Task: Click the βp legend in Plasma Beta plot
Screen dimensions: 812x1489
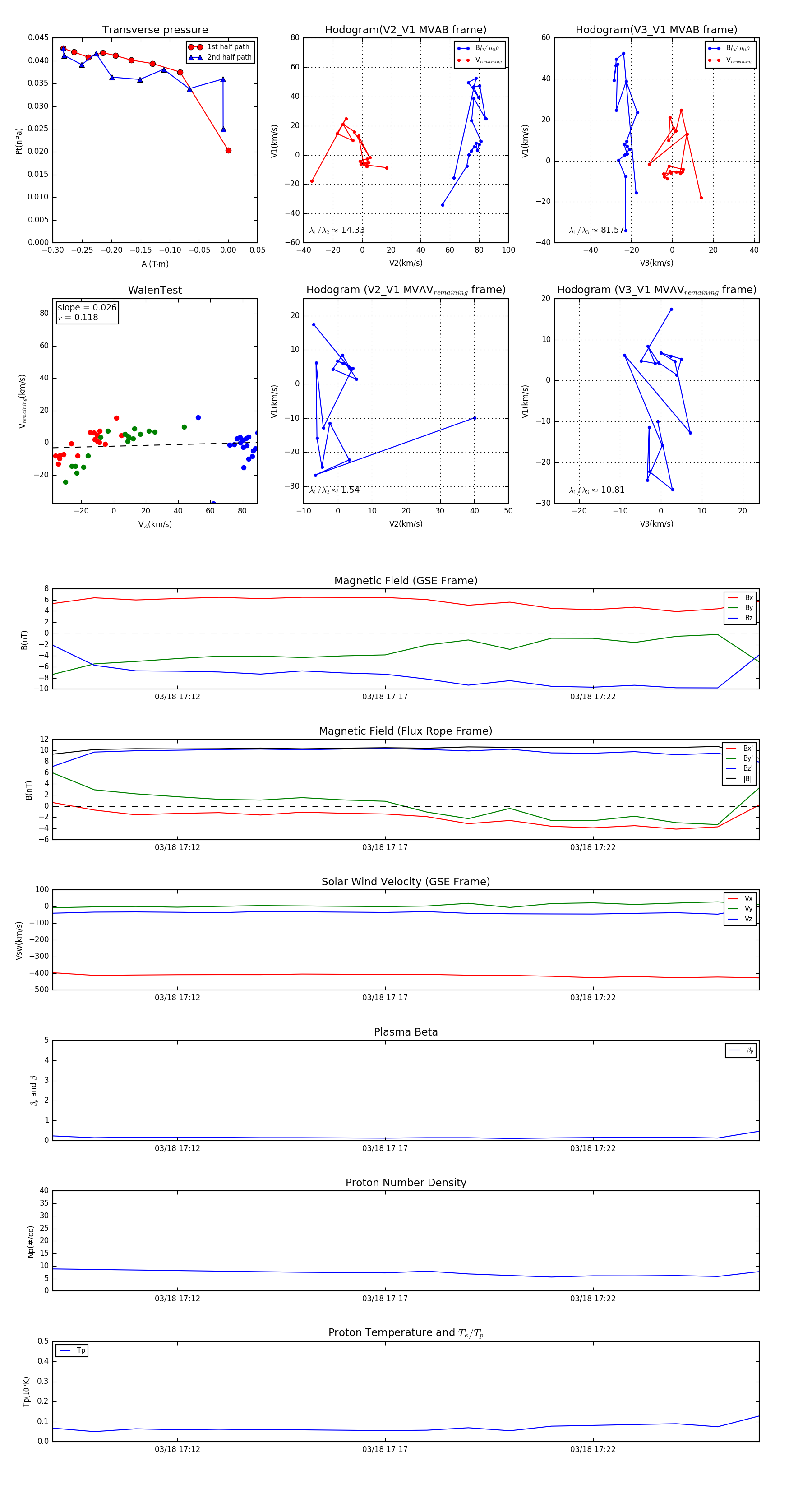Action: (x=741, y=1050)
